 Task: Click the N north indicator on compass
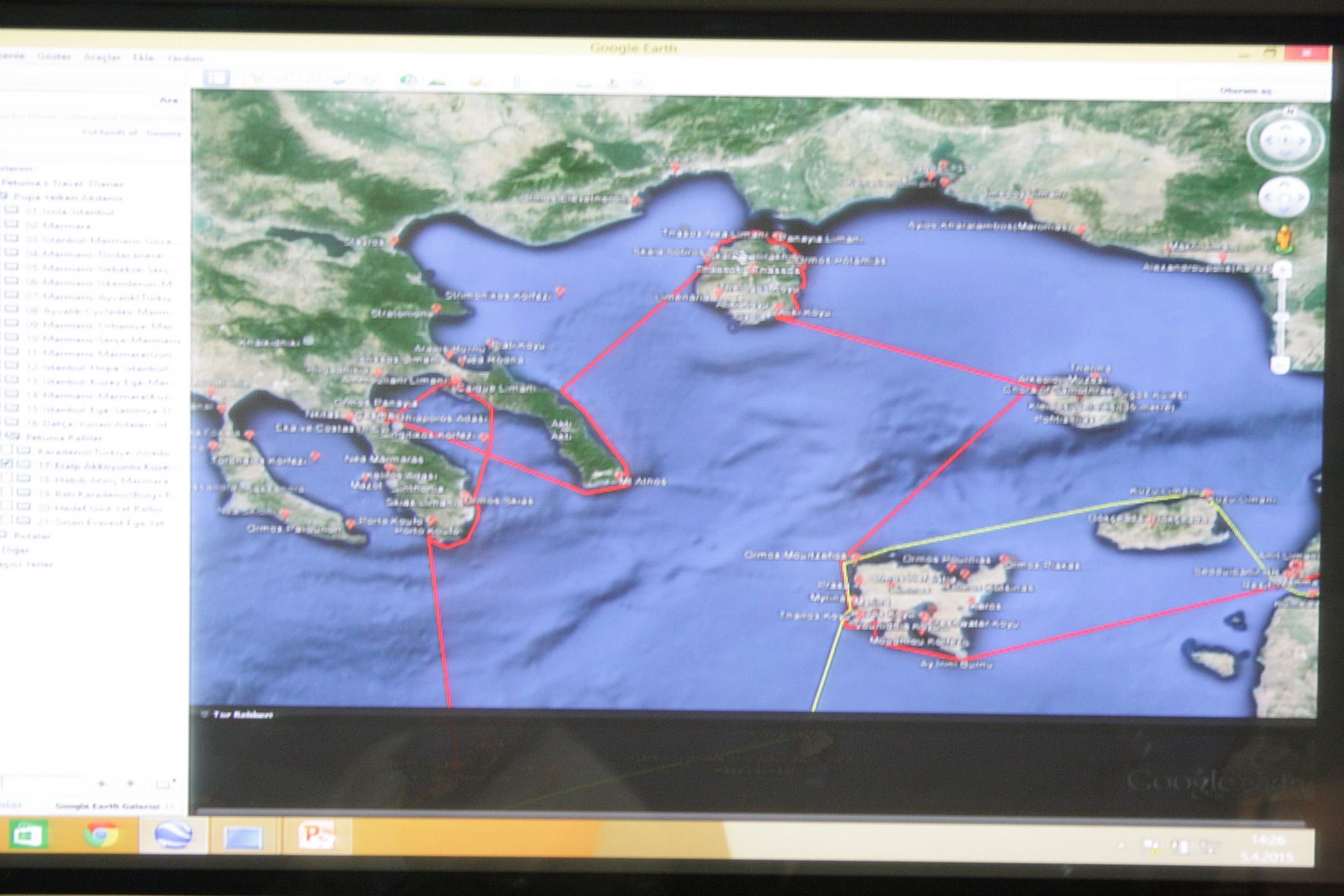coord(1290,112)
